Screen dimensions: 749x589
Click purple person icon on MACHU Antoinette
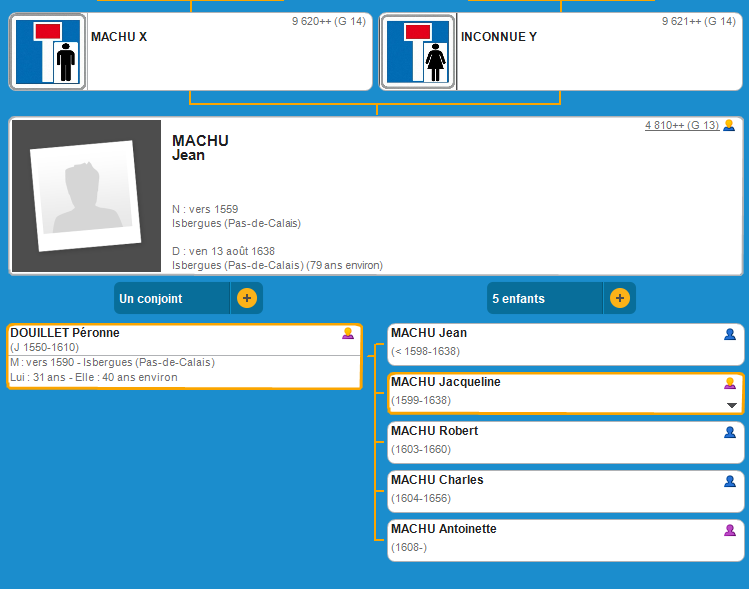pos(730,530)
